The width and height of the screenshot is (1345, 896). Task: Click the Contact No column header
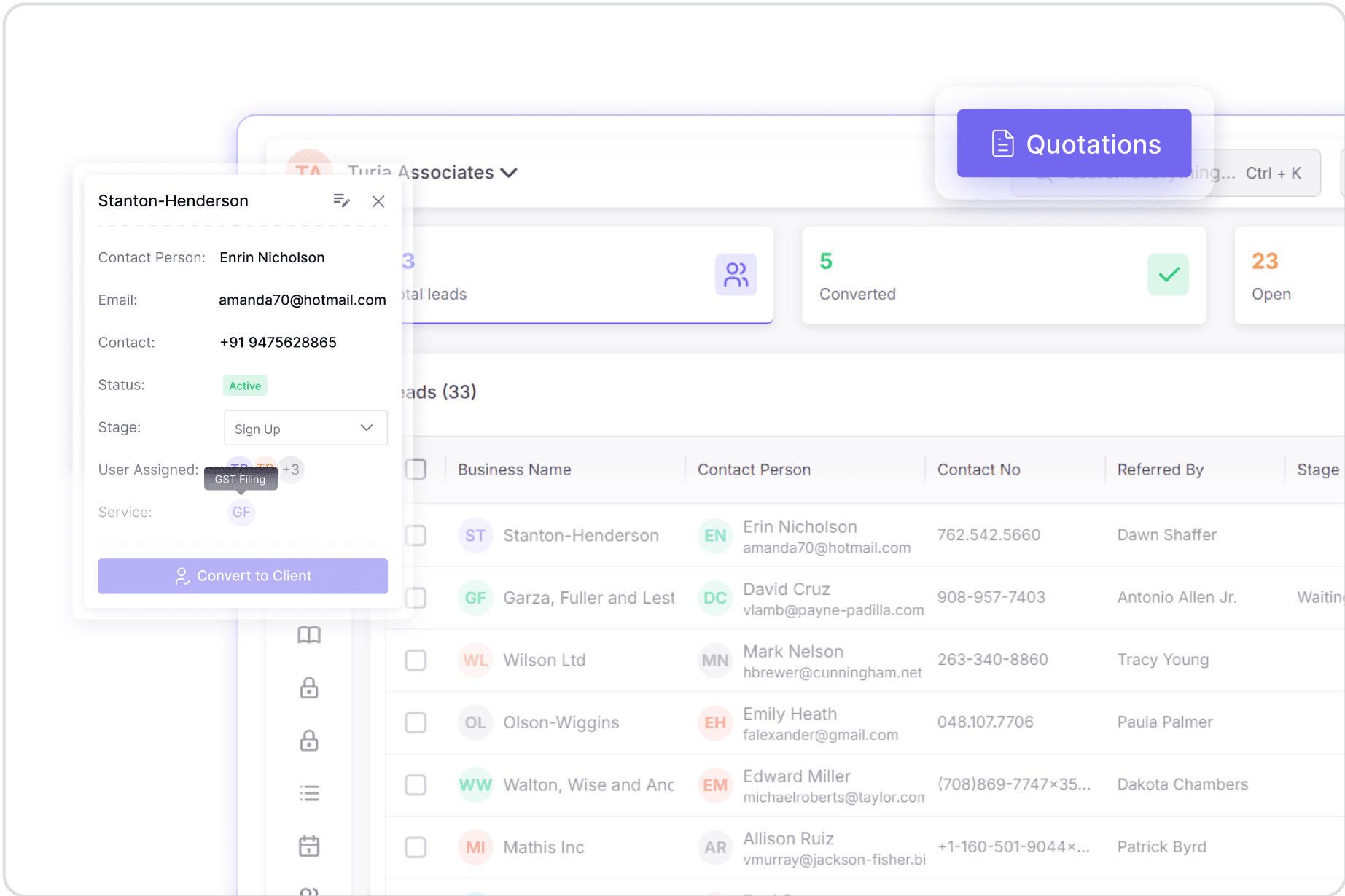tap(978, 470)
